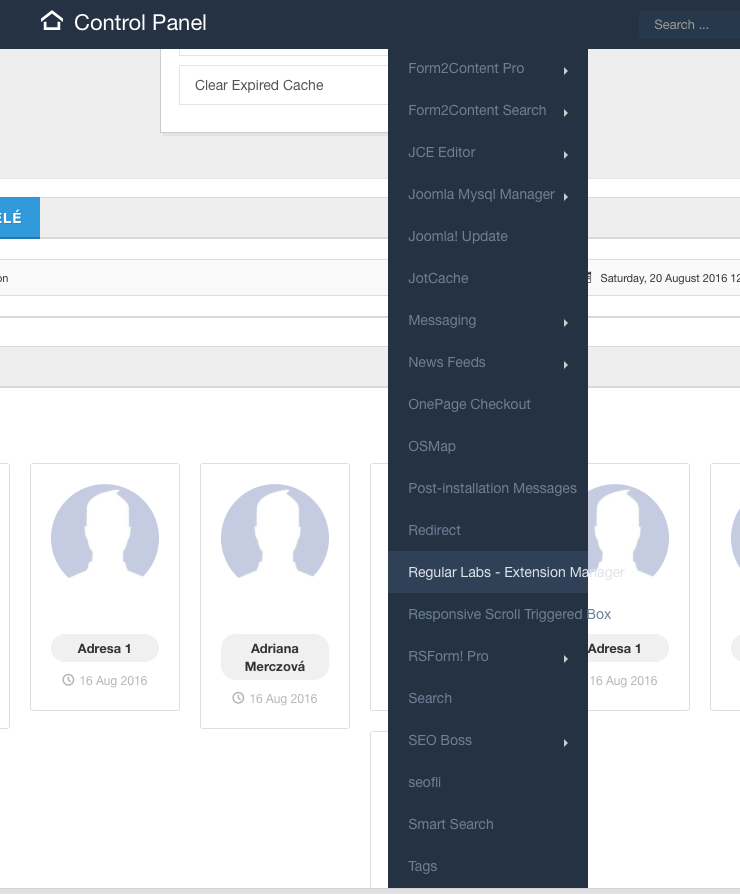Focus the Search field in header
This screenshot has height=894, width=740.
[689, 25]
